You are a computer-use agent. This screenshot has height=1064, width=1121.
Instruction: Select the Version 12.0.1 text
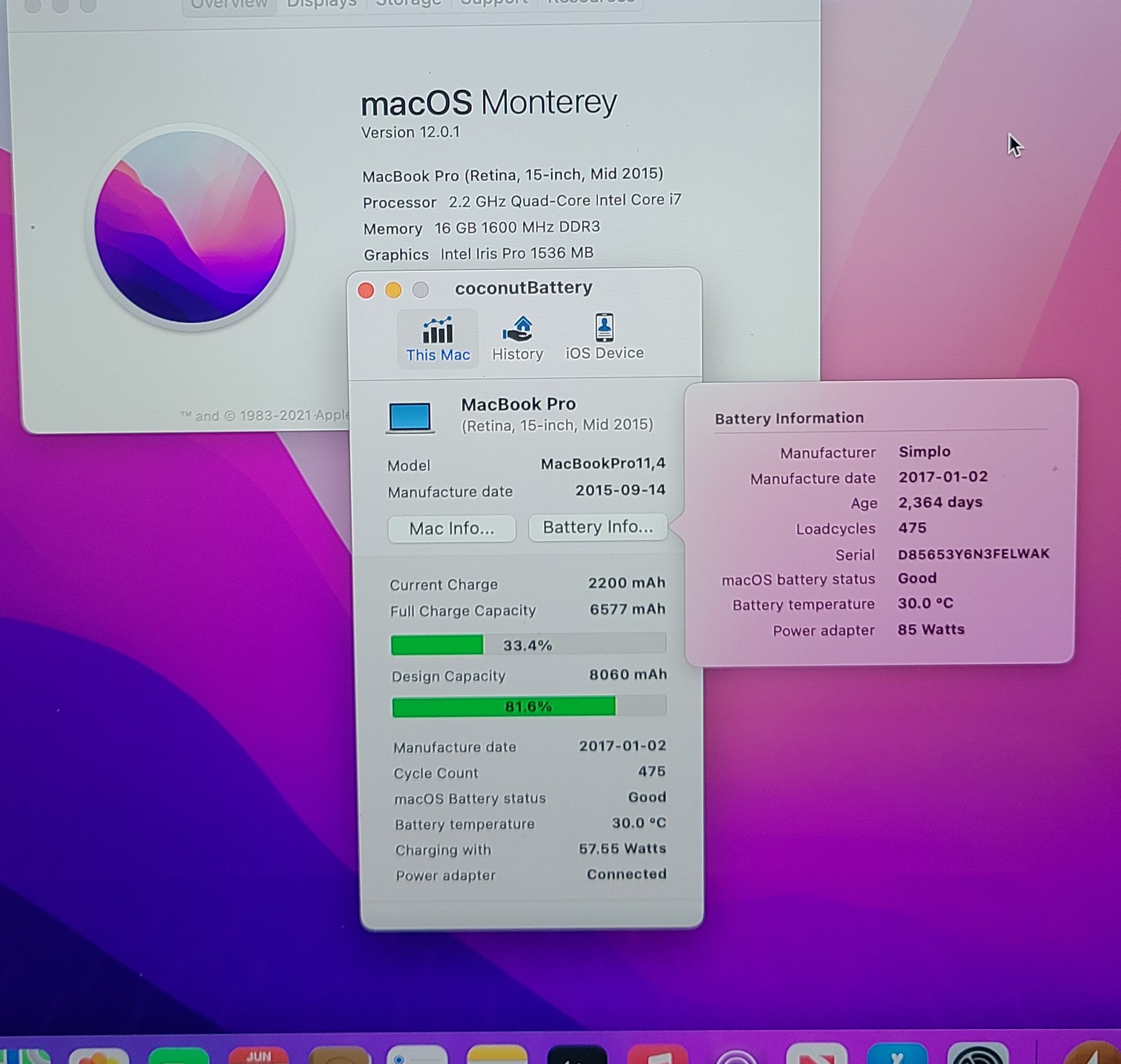[411, 132]
